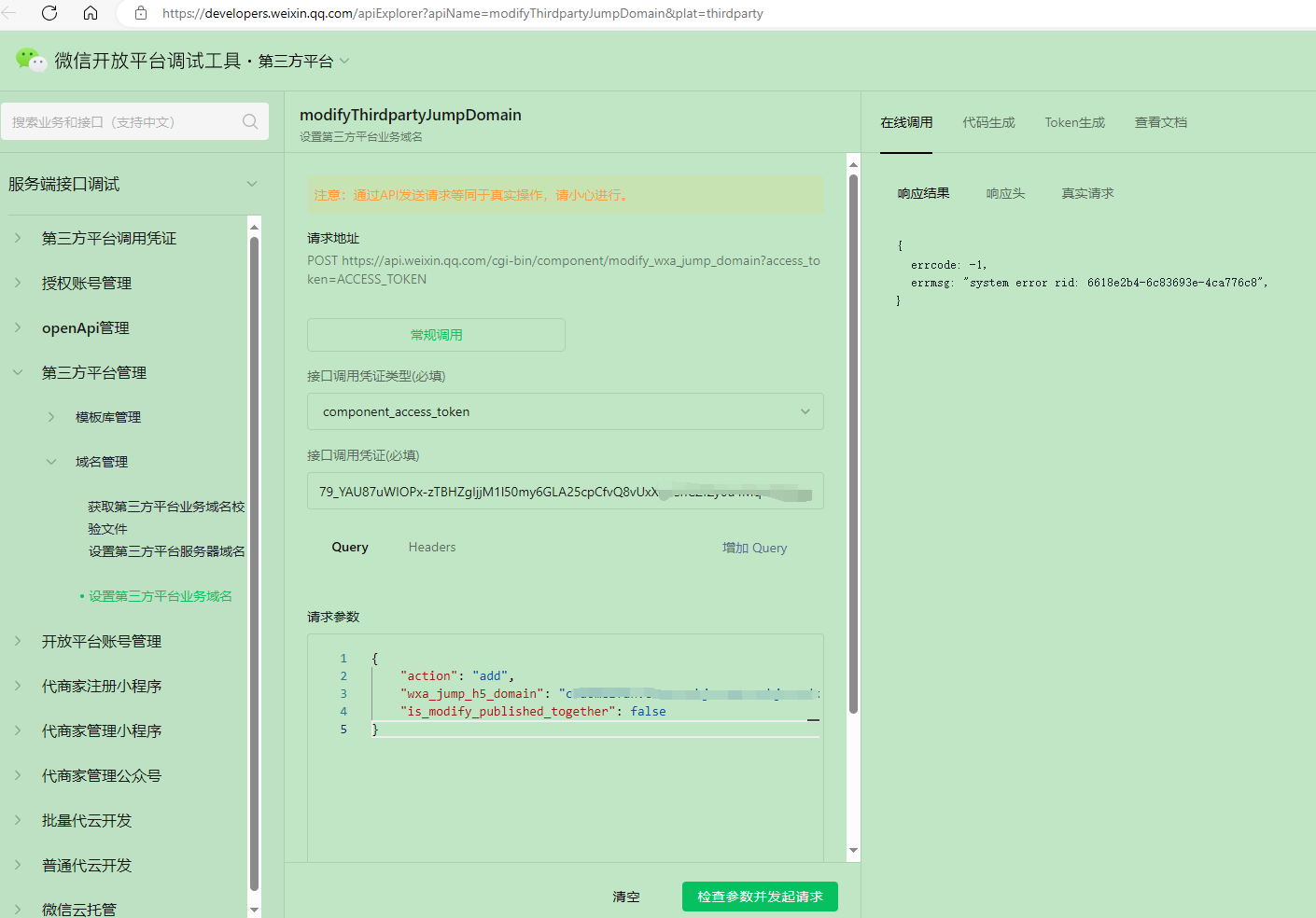
Task: Select 设置第三方平台业务域名 item
Action: coord(161,596)
